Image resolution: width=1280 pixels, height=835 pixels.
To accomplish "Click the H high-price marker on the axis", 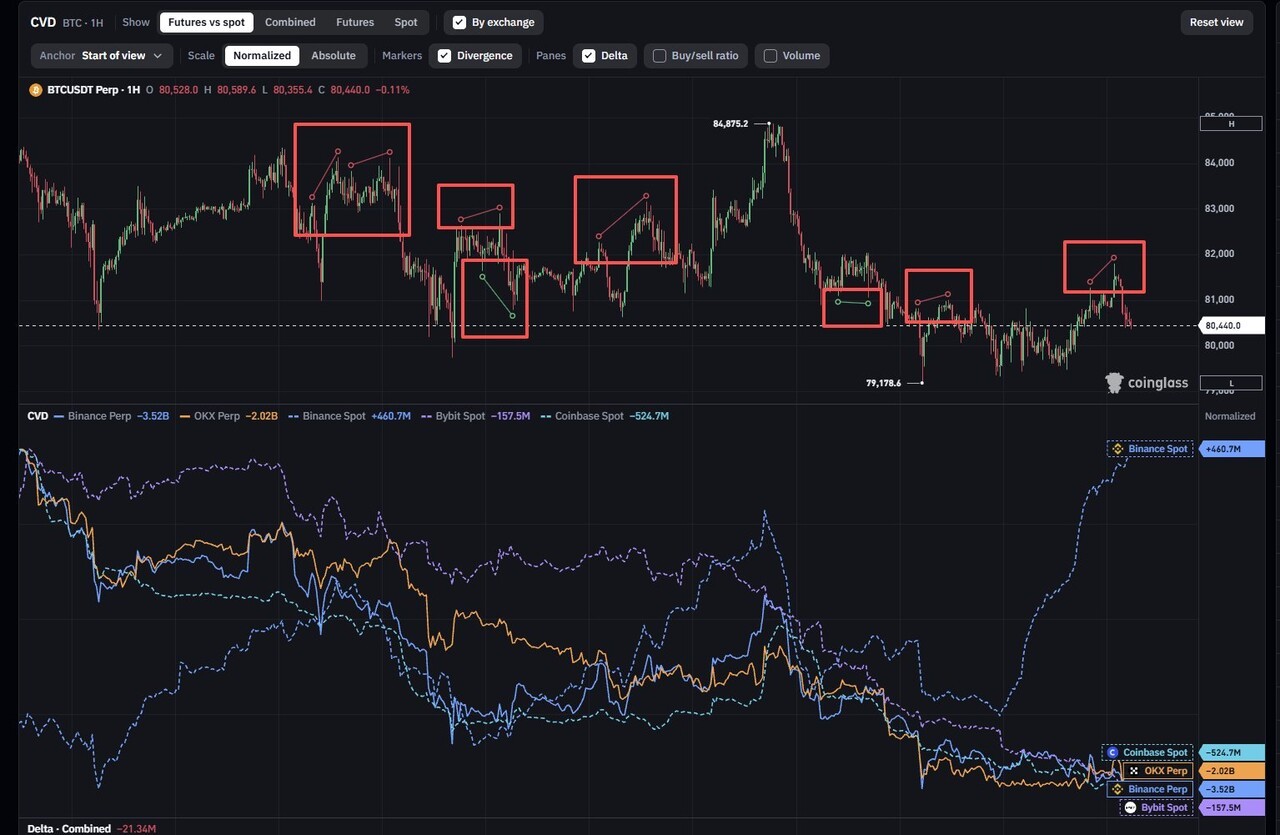I will point(1231,124).
